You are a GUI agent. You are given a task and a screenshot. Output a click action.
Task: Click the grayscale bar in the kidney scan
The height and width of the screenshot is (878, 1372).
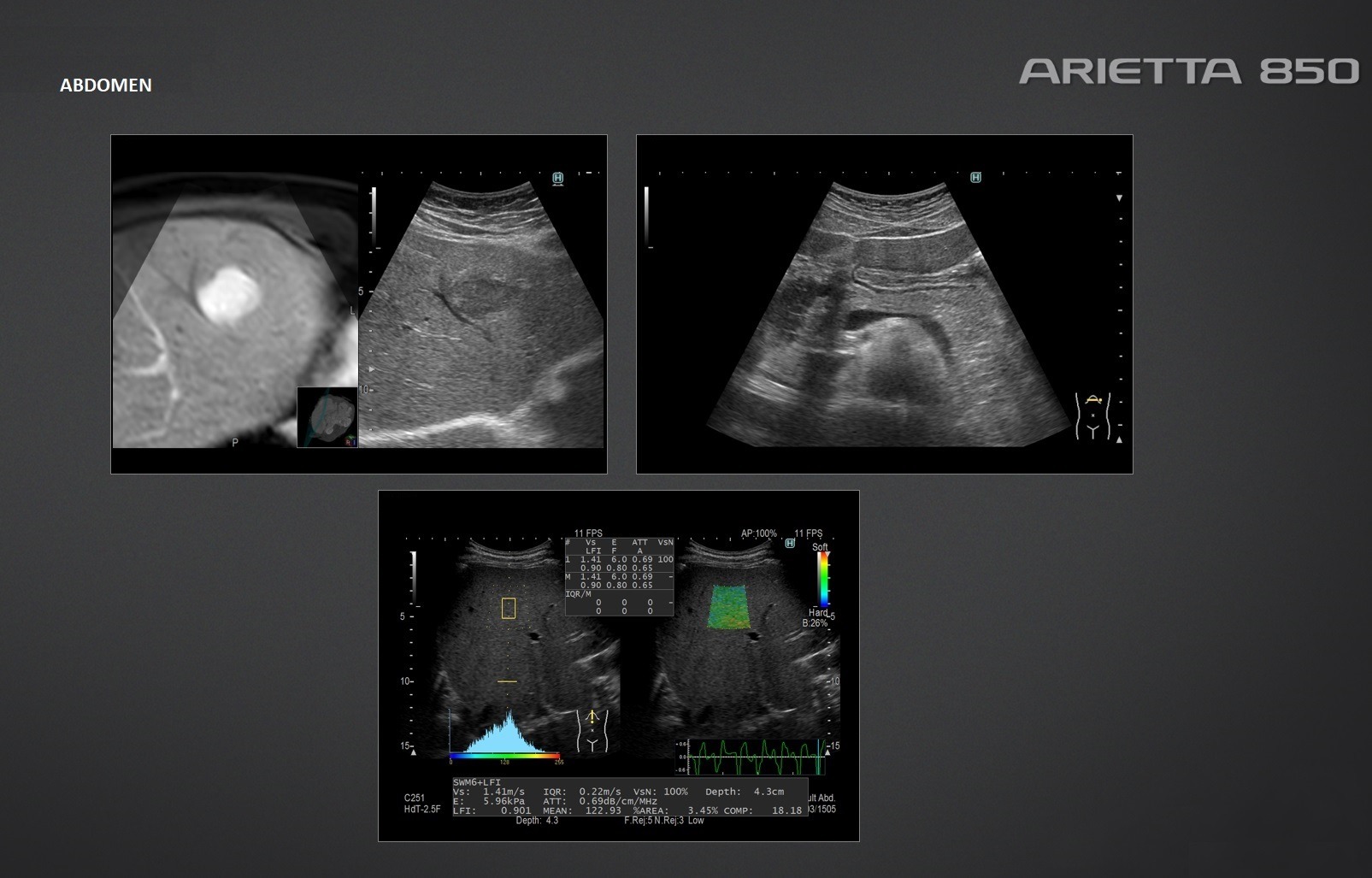click(x=647, y=217)
